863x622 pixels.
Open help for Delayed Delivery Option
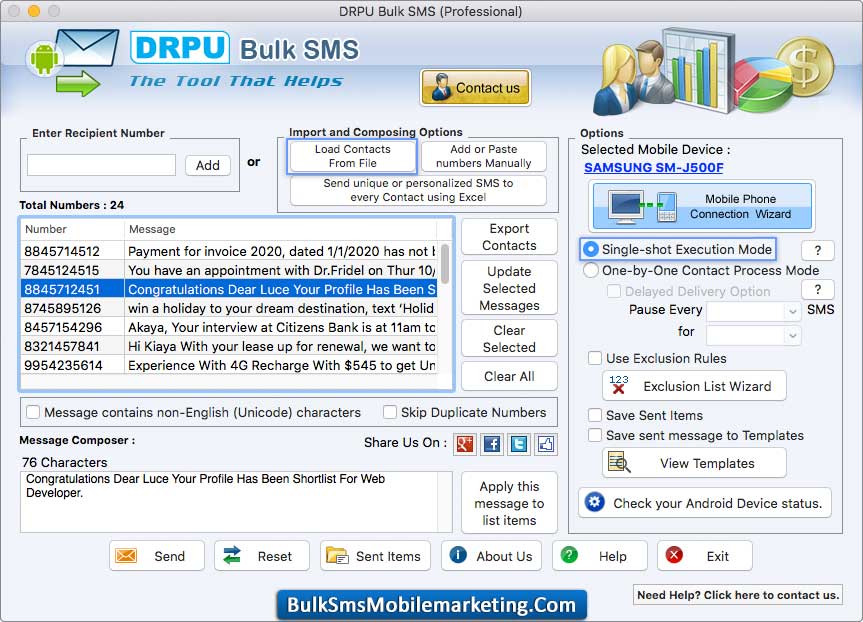pyautogui.click(x=817, y=290)
